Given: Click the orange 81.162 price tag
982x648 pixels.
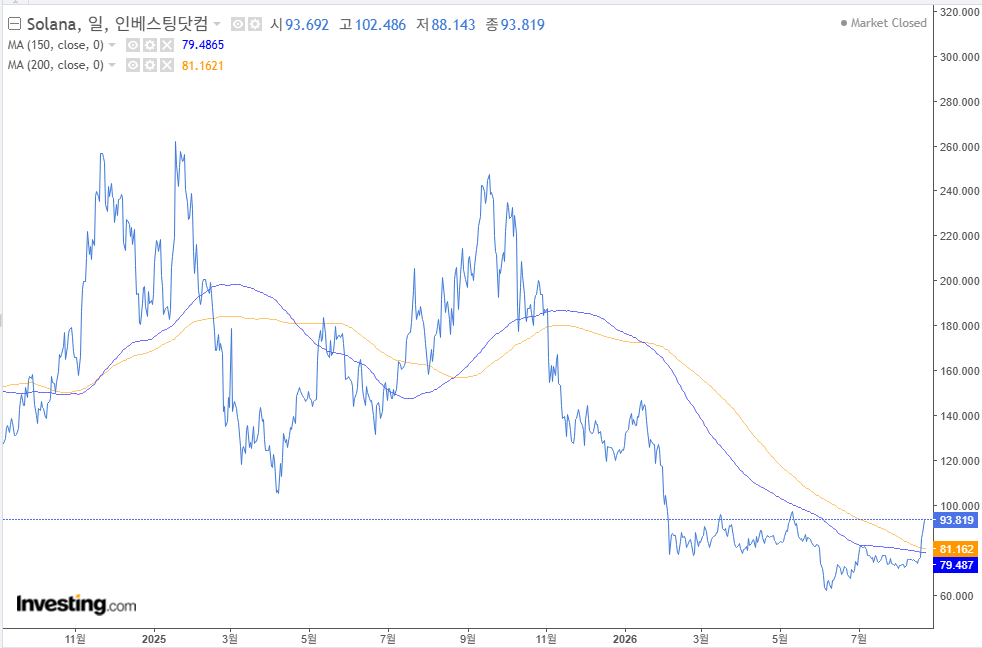Looking at the screenshot, I should (x=956, y=549).
